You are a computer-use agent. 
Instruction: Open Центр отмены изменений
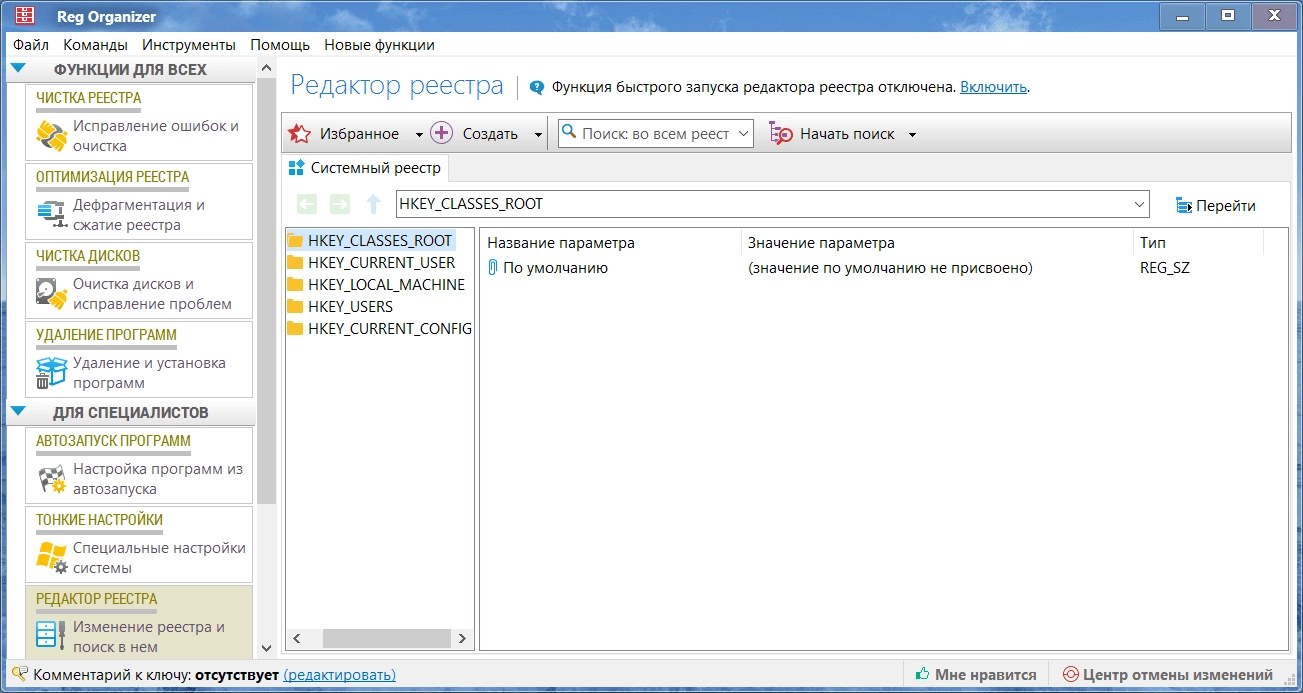point(1167,675)
